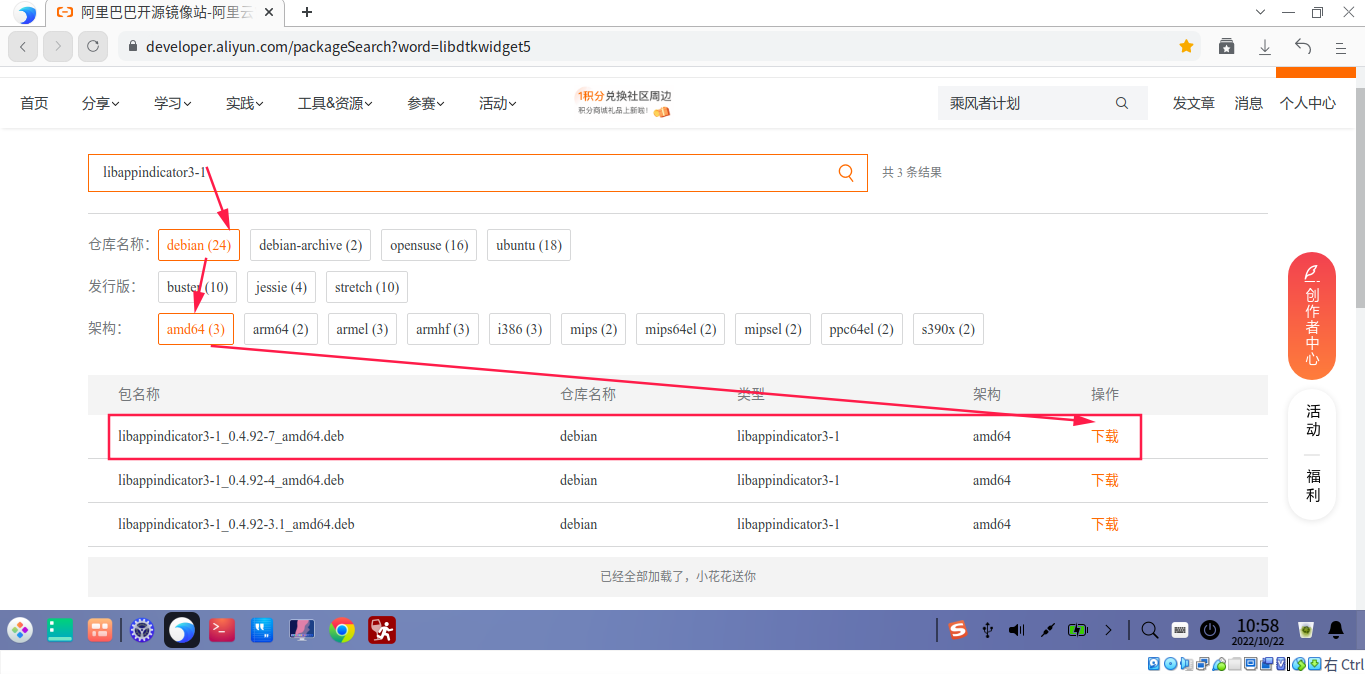Expand the tray with the arrow icon
Viewport: 1365px width, 674px height.
coord(1108,629)
